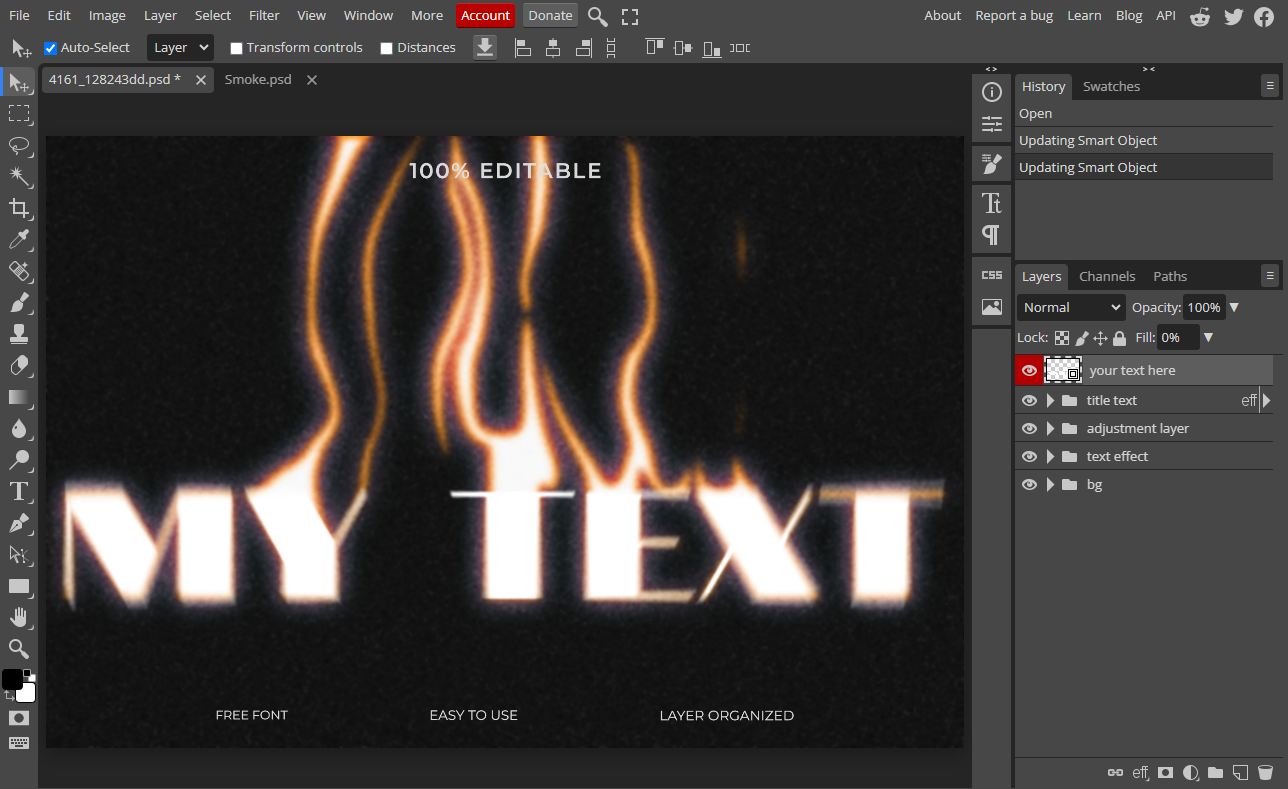Screen dimensions: 1288x789
Task: Open the Filter menu
Action: point(263,15)
